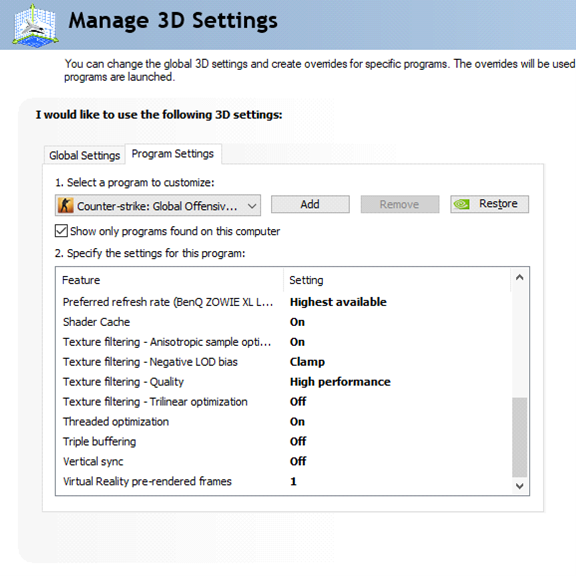
Task: Open Threaded optimization On value
Action: [x=297, y=421]
